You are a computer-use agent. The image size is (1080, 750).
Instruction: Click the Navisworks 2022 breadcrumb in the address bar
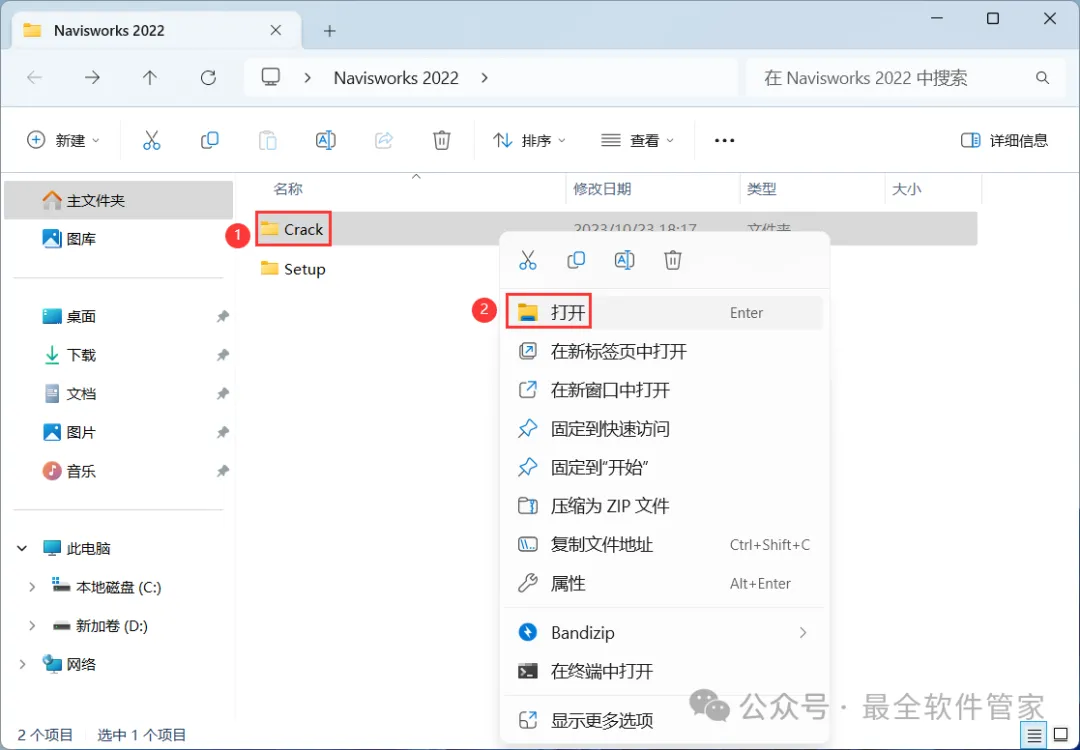(396, 78)
